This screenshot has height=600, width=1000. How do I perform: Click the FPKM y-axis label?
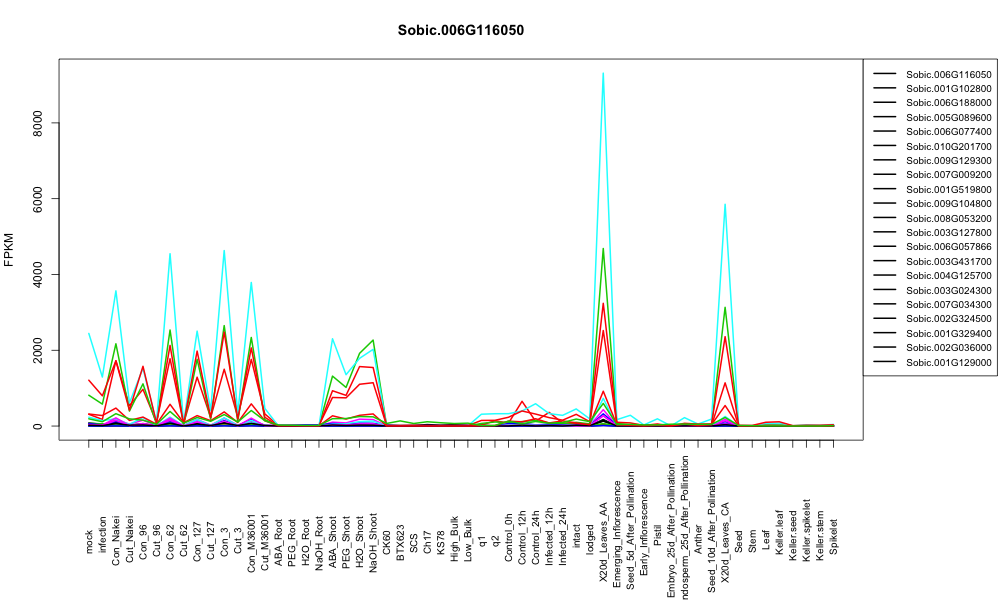click(x=9, y=250)
